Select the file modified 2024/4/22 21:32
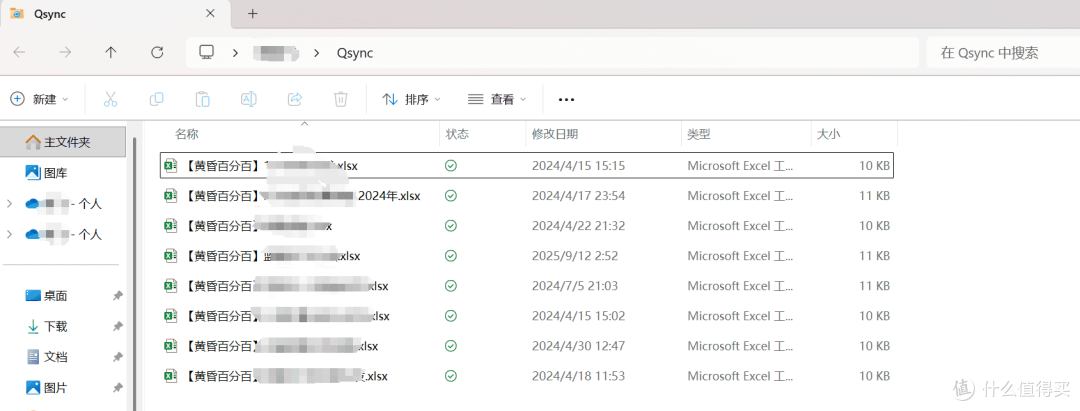The height and width of the screenshot is (411, 1080). coord(527,226)
